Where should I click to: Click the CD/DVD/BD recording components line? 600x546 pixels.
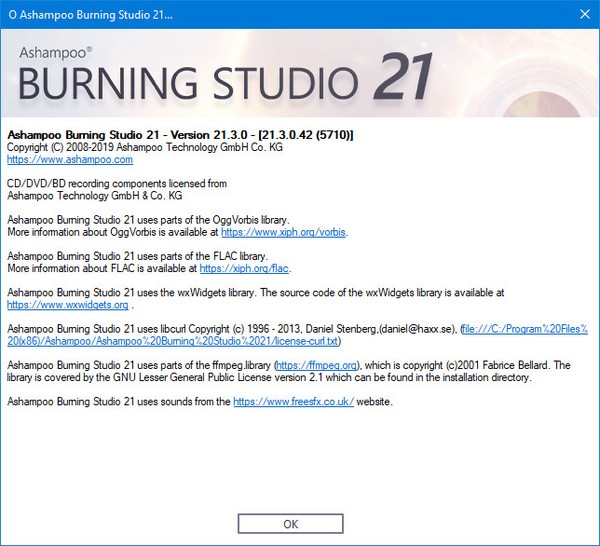[x=117, y=183]
